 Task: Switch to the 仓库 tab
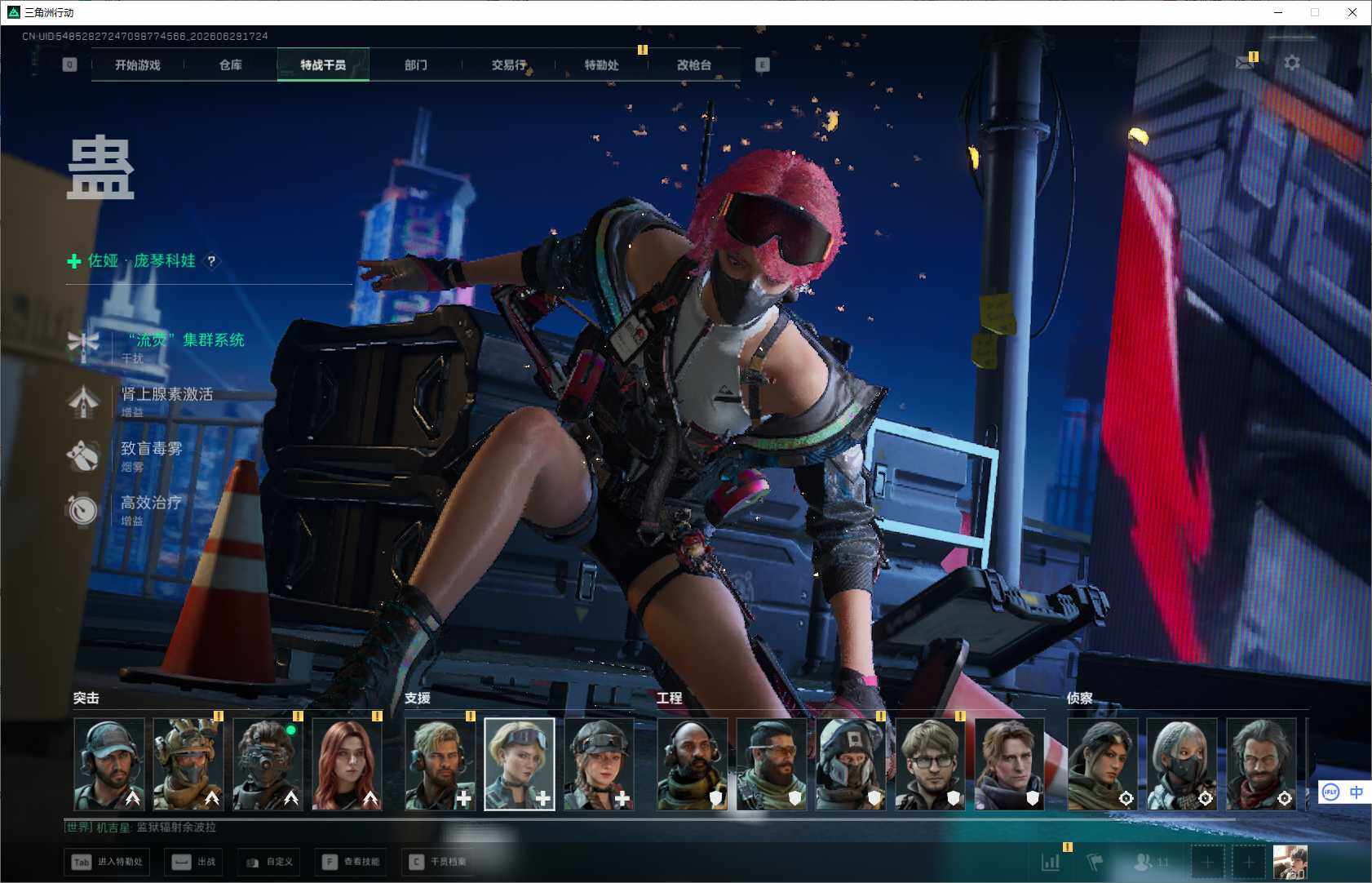231,64
